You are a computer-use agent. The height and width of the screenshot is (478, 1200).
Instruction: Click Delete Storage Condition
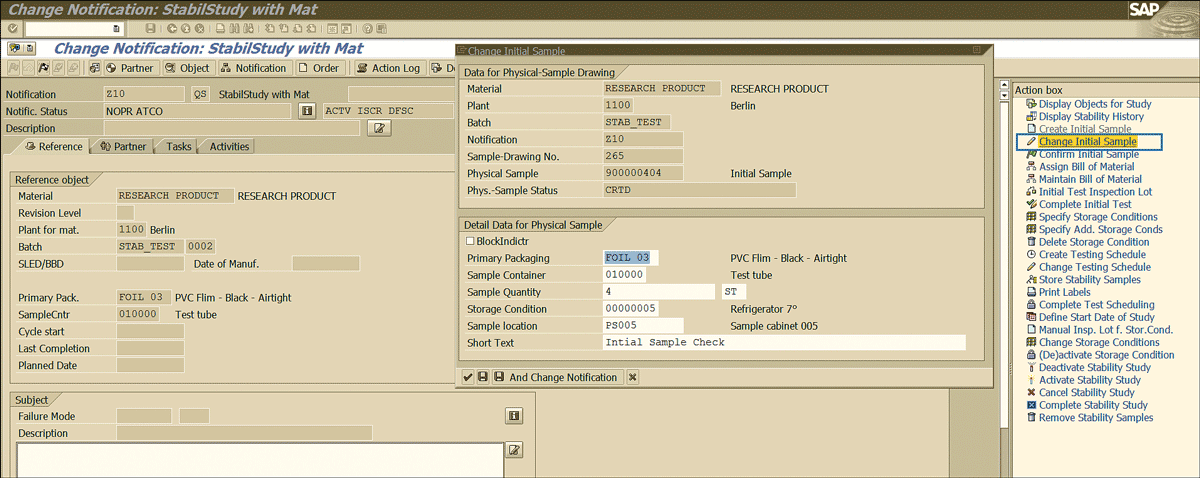(1094, 242)
